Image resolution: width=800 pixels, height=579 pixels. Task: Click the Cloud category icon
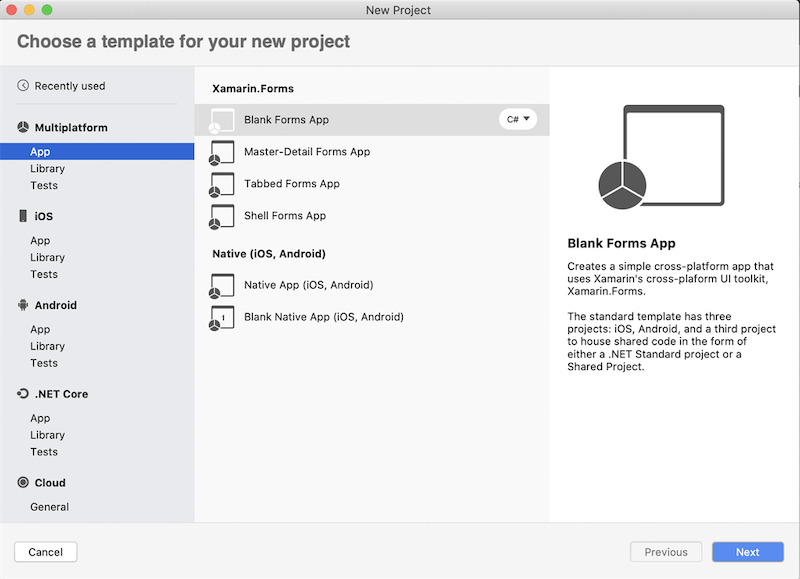tap(23, 482)
